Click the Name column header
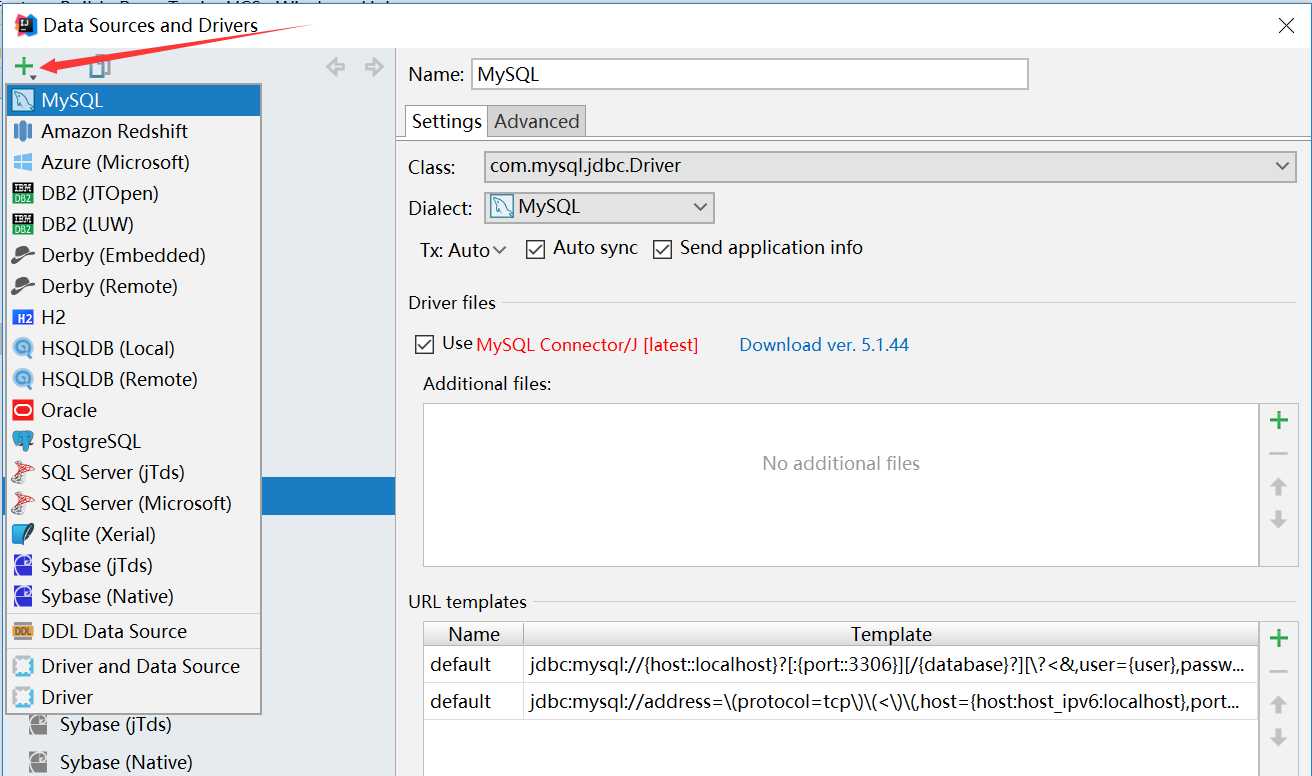The image size is (1312, 776). click(474, 634)
